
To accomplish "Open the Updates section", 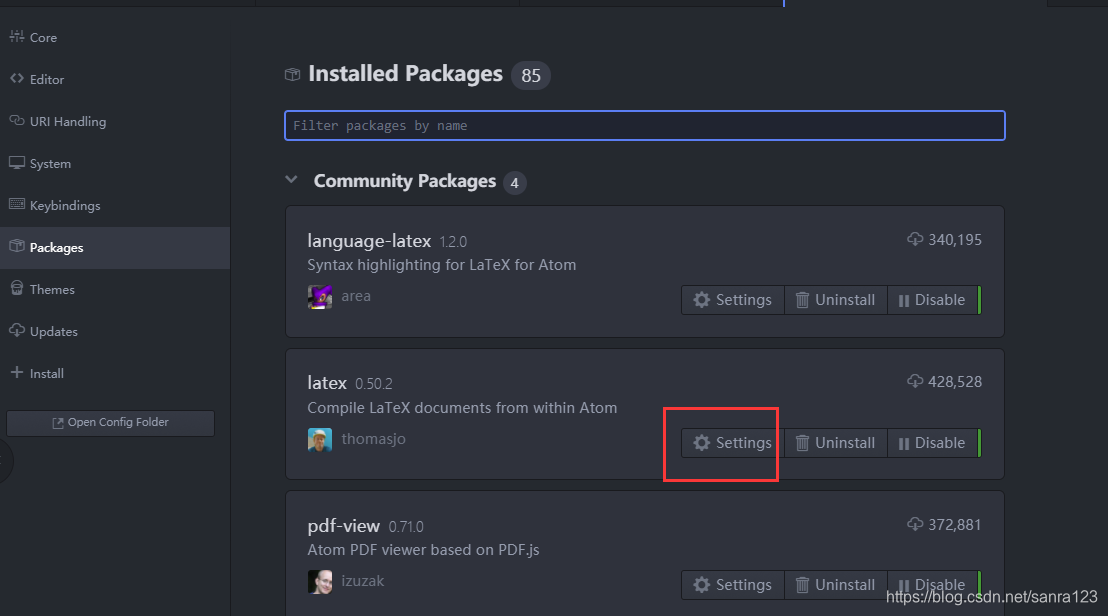I will 114,331.
